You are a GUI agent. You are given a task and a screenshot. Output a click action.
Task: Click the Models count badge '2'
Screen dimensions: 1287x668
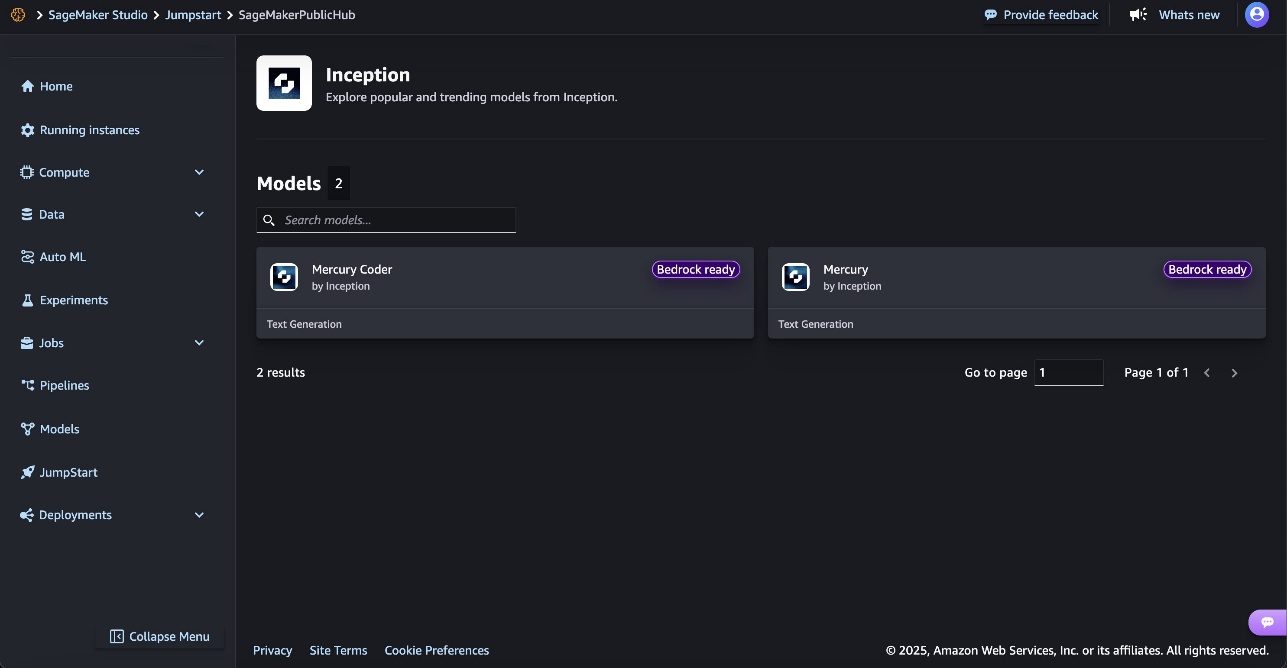pos(339,183)
